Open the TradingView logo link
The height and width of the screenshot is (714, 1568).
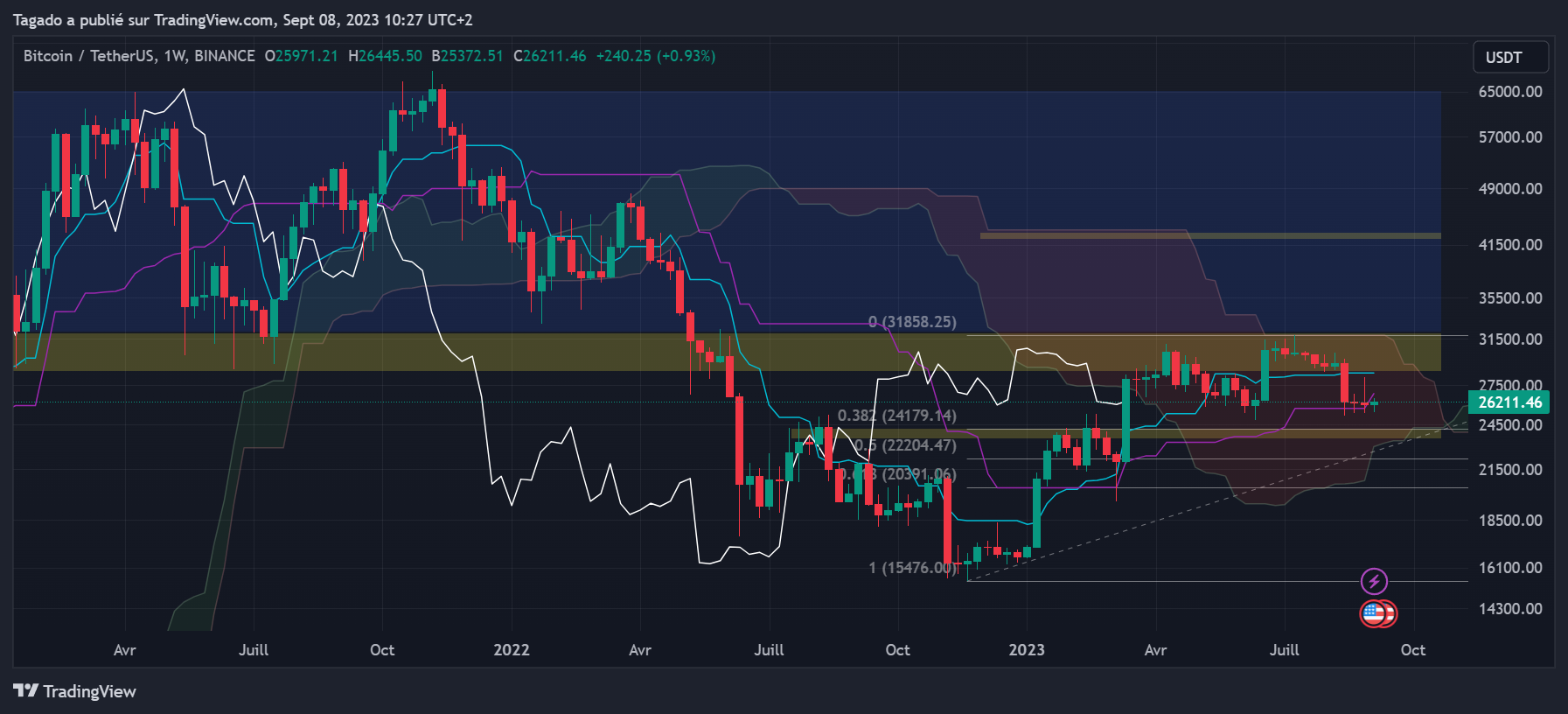pos(74,691)
